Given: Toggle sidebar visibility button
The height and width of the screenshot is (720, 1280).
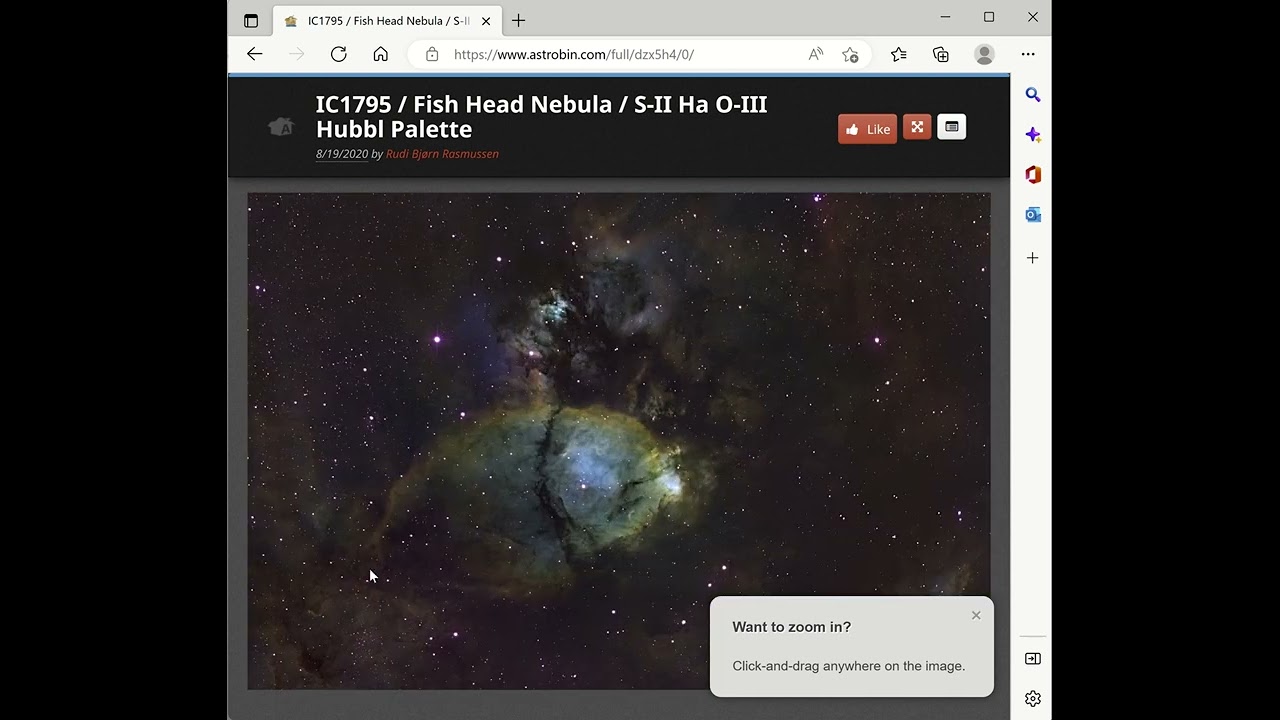Looking at the screenshot, I should (1033, 659).
